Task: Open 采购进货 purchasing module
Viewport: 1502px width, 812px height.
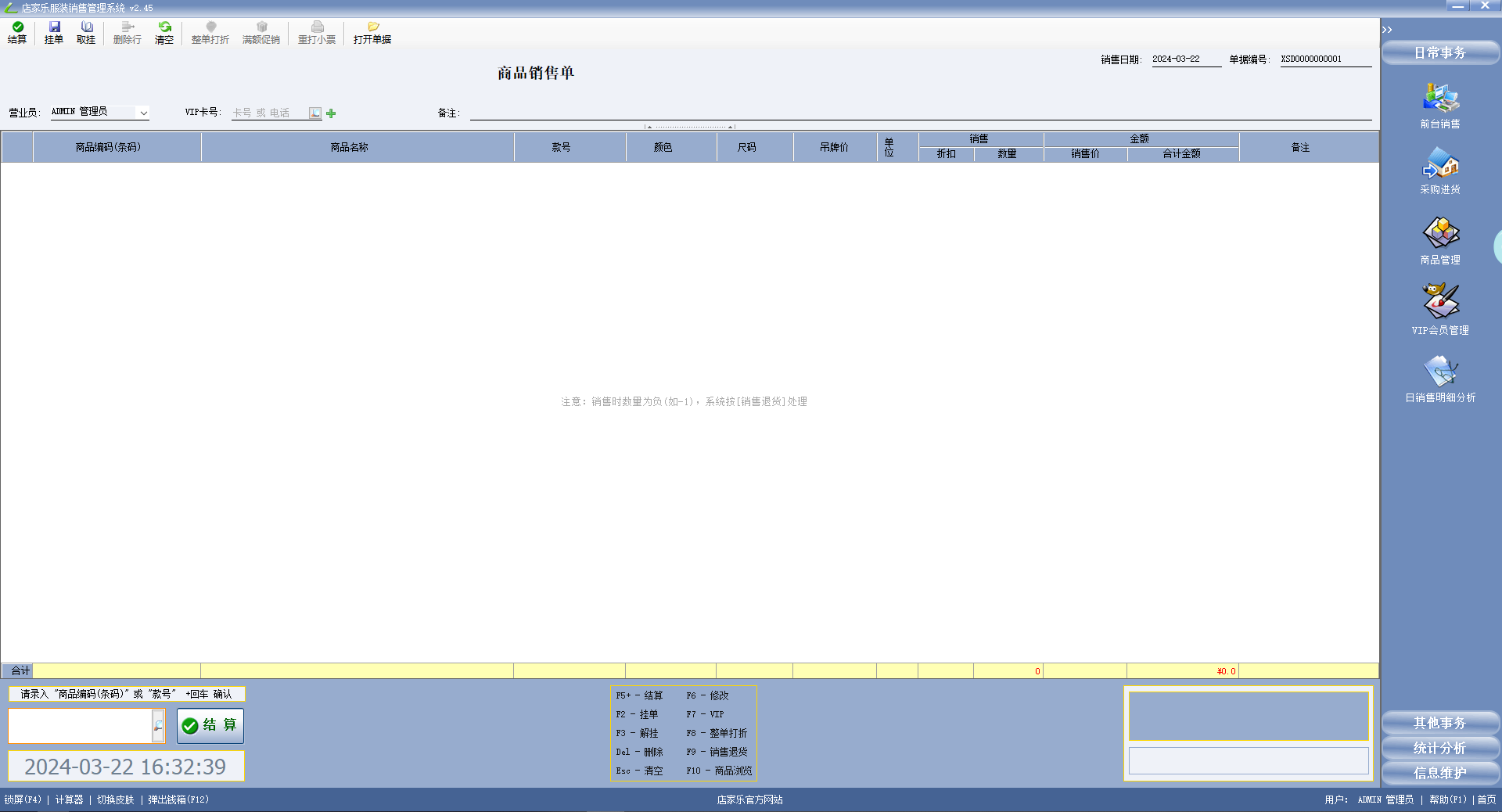Action: coord(1440,171)
